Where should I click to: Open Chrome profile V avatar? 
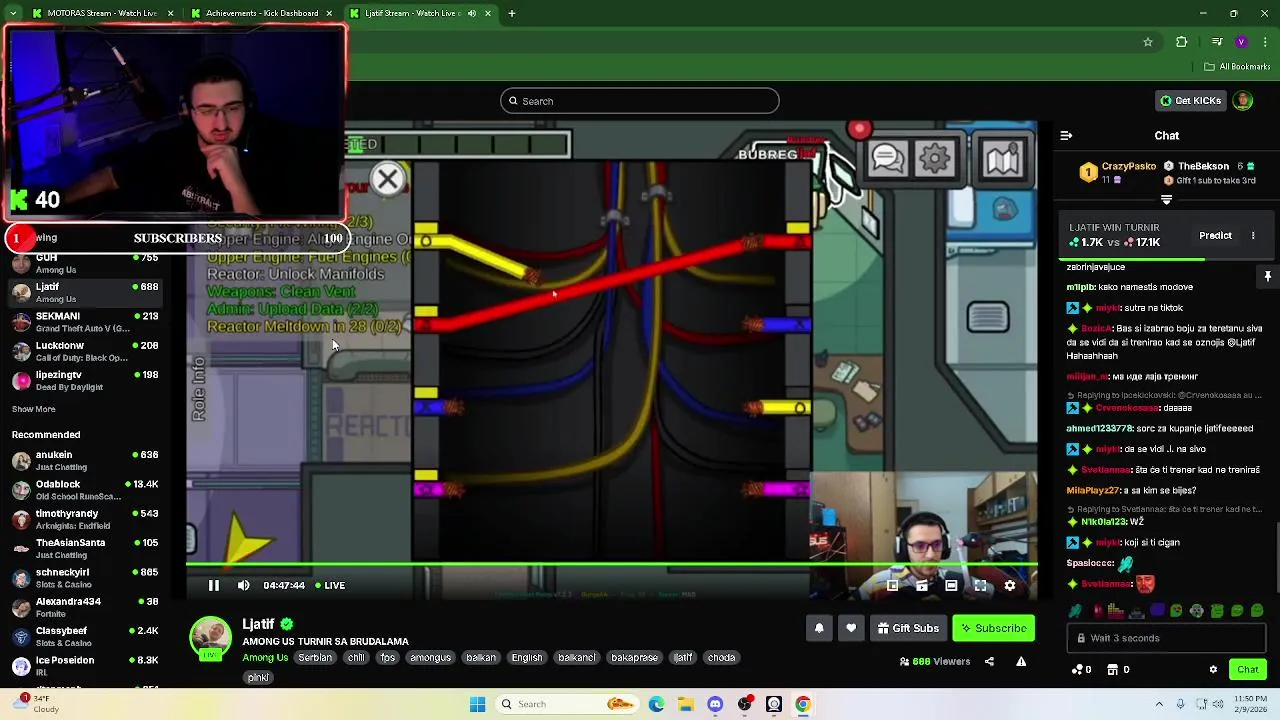click(x=1241, y=42)
